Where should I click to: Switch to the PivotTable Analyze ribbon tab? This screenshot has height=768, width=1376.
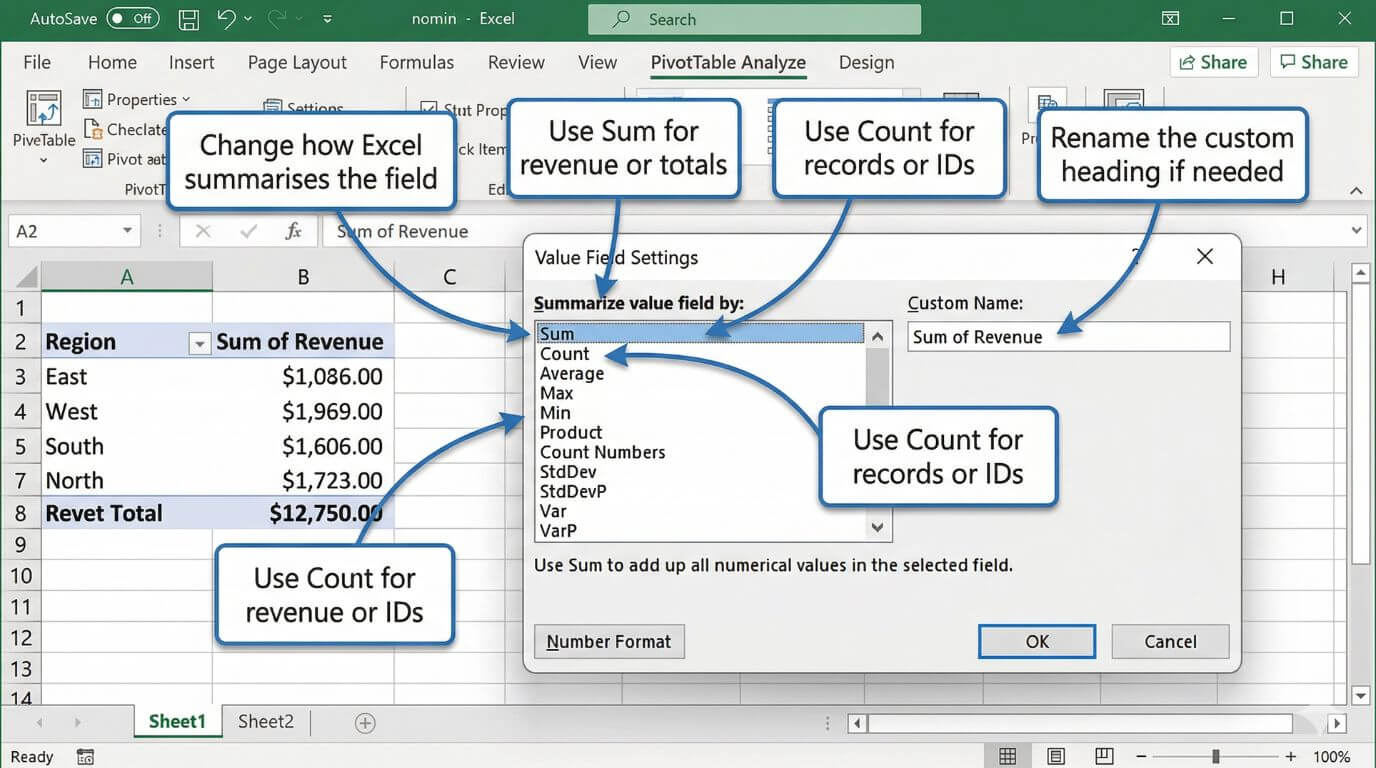click(x=727, y=62)
